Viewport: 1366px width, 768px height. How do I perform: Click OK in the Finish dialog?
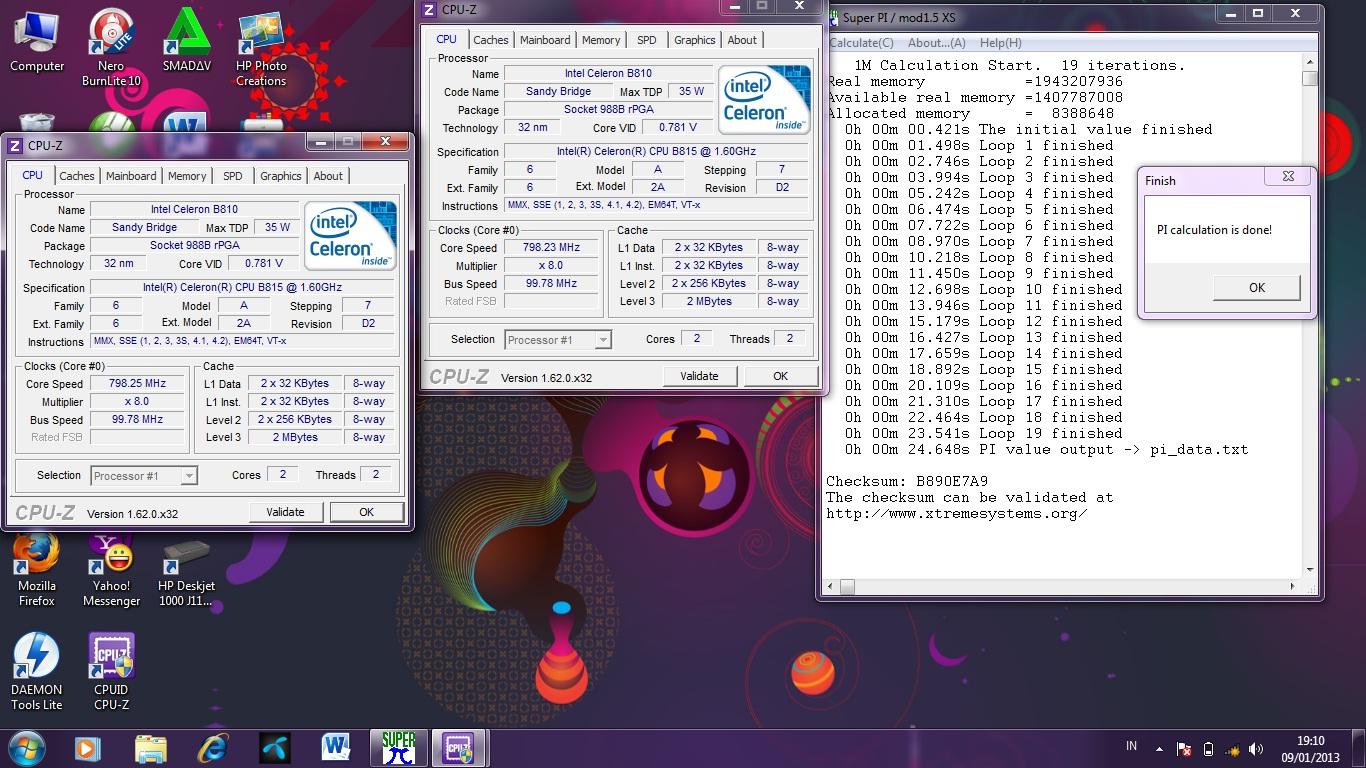pos(1257,287)
